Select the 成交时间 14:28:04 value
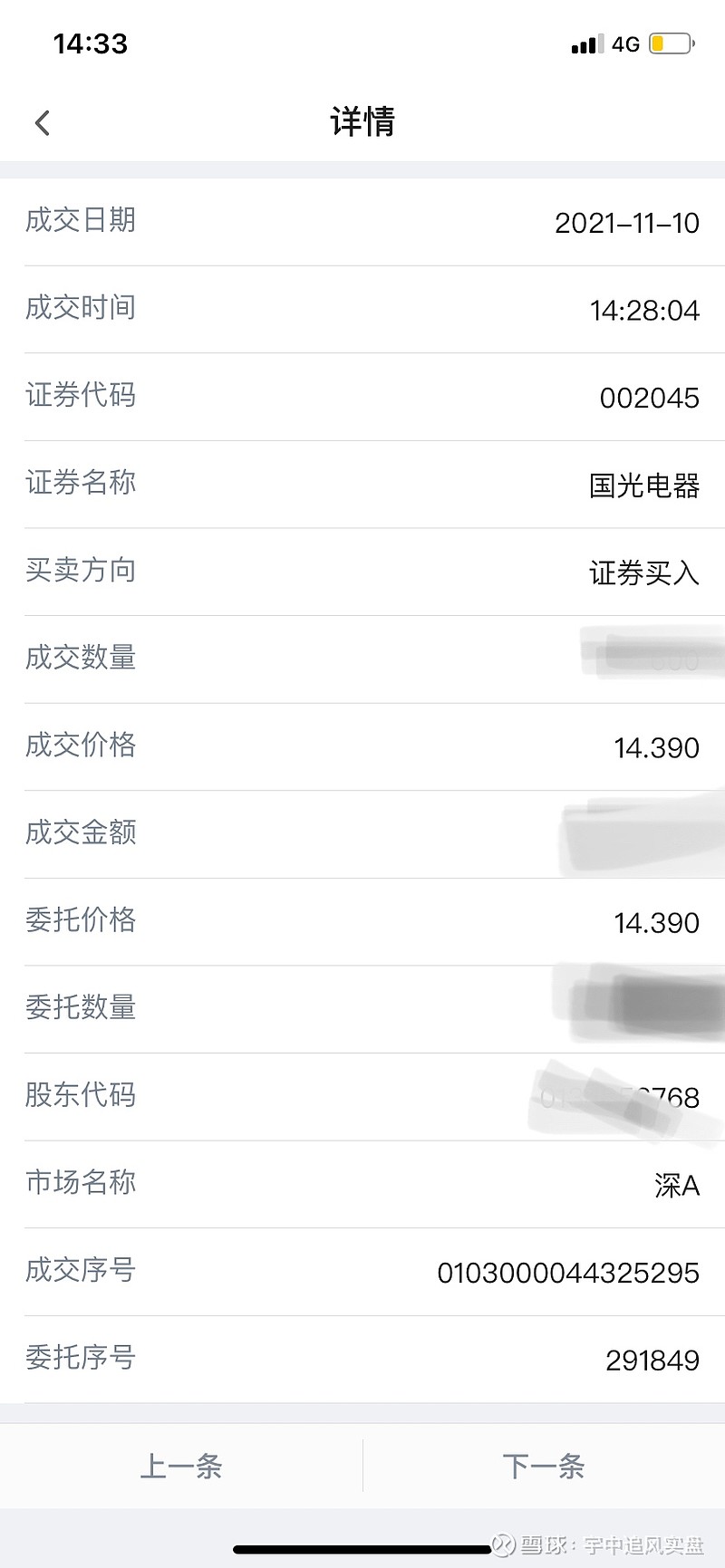Viewport: 725px width, 1568px height. tap(644, 311)
